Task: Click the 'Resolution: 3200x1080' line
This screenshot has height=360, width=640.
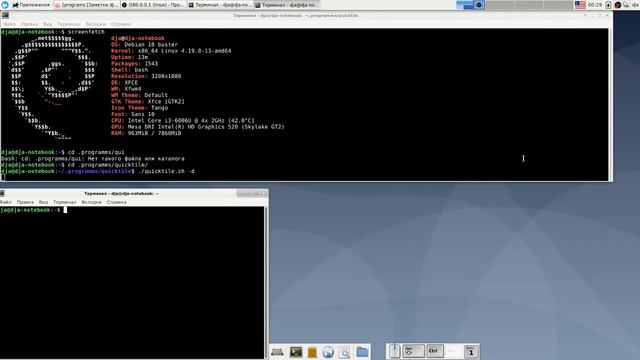Action: point(146,76)
